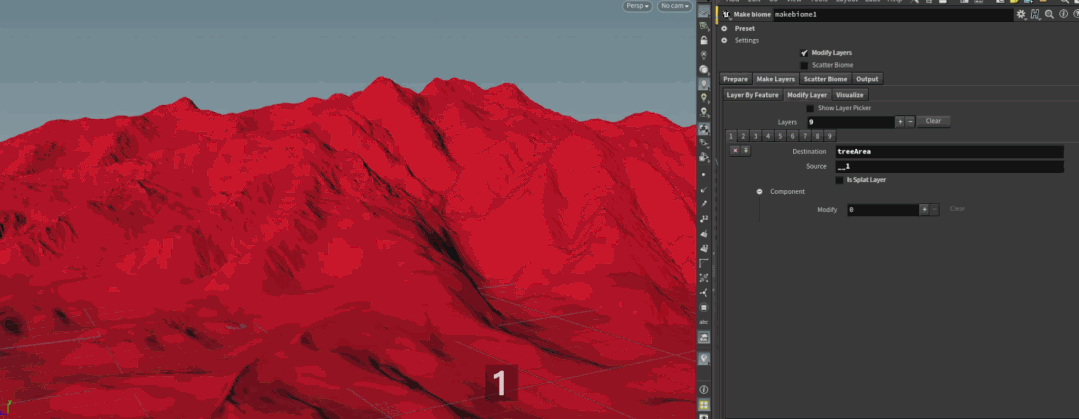
Task: Click the yellow grid icon in viewport toolbar
Action: pyautogui.click(x=703, y=405)
